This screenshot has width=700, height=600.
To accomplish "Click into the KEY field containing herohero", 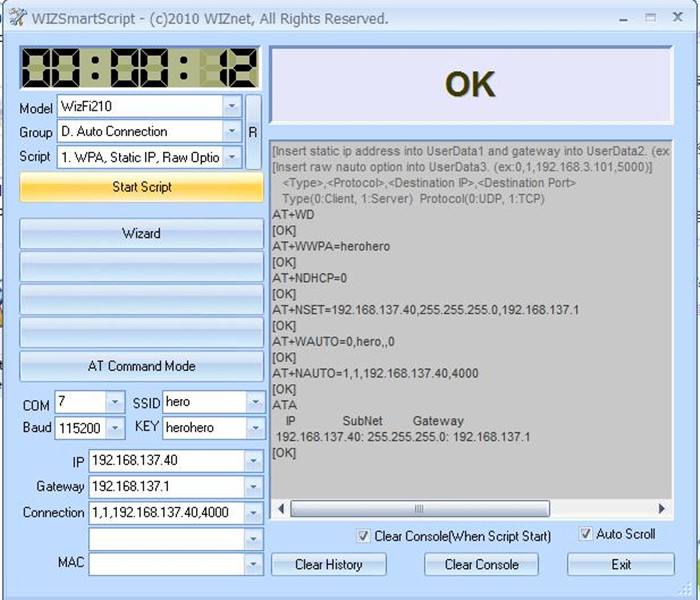I will pos(205,428).
